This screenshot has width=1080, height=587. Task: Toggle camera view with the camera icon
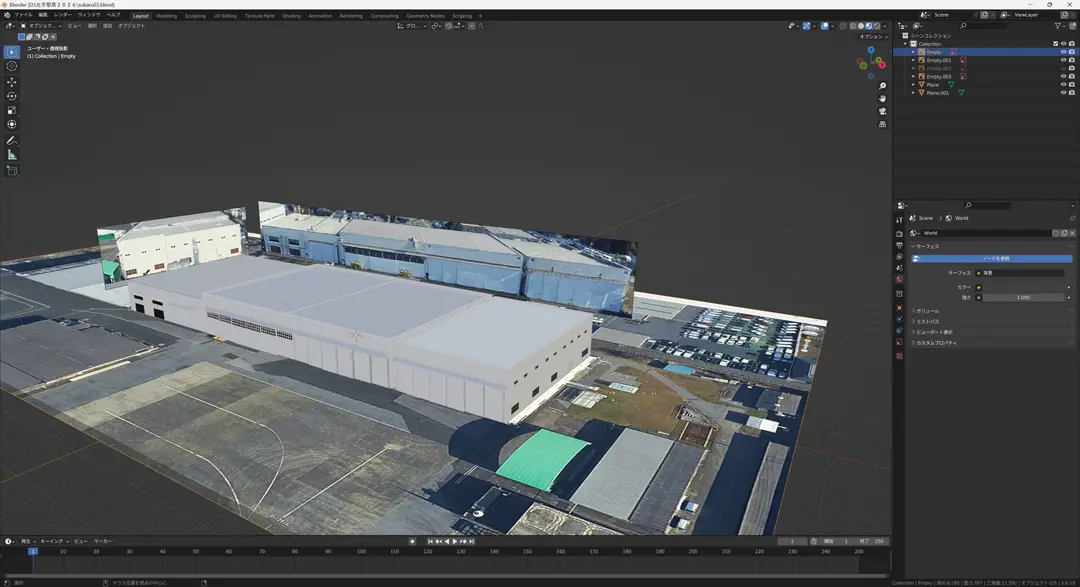click(x=882, y=112)
